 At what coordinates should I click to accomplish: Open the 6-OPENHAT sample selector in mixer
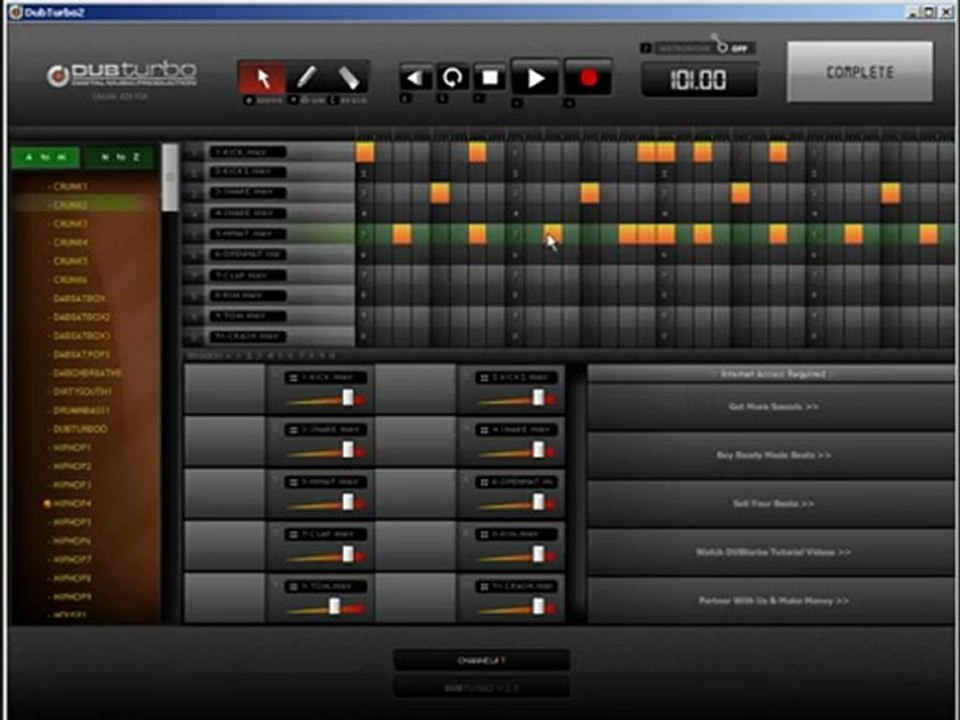pos(516,482)
